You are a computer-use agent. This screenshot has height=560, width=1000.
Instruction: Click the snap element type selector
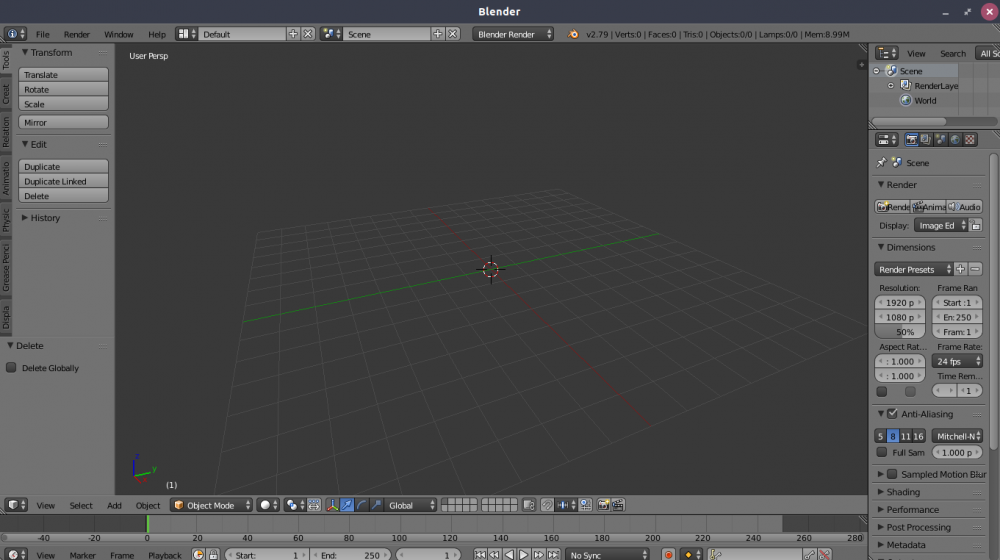coord(566,505)
